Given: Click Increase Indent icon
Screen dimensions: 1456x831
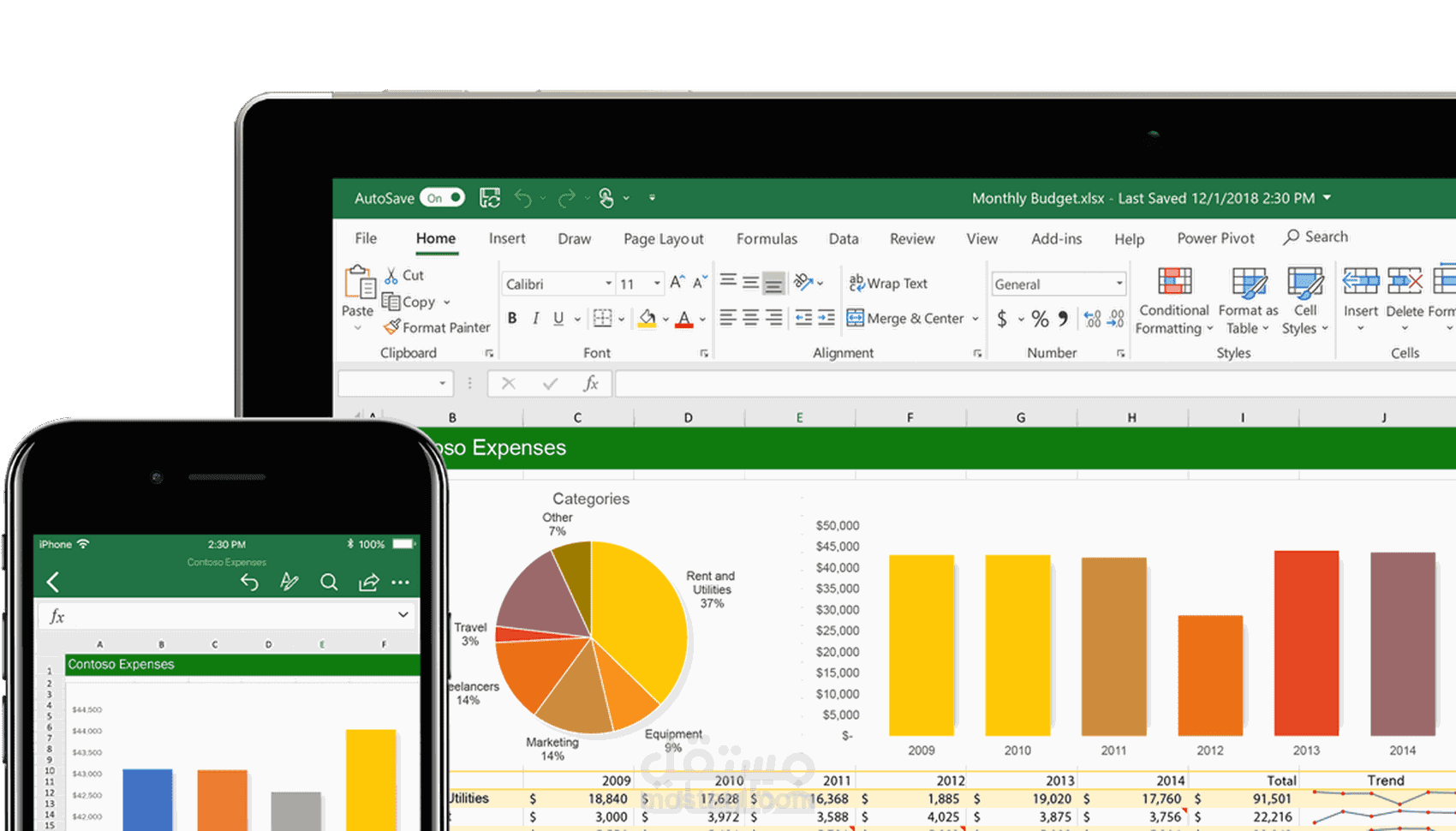Looking at the screenshot, I should 826,319.
